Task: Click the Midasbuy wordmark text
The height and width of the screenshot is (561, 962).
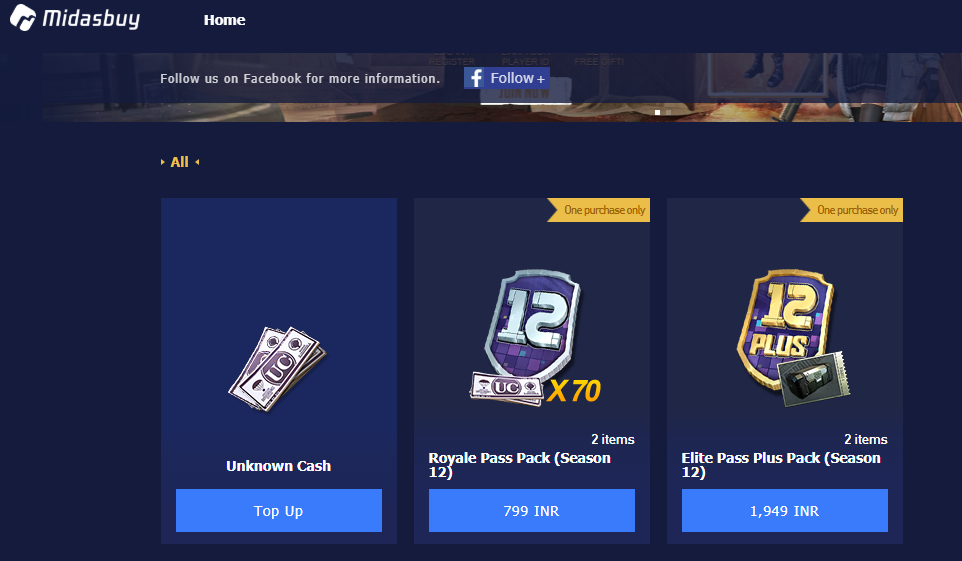Action: click(91, 18)
